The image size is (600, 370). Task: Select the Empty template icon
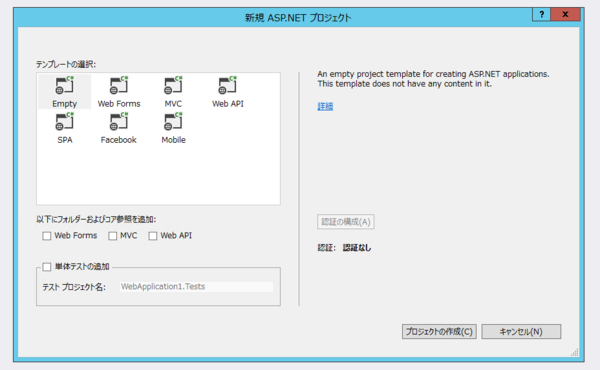point(64,85)
